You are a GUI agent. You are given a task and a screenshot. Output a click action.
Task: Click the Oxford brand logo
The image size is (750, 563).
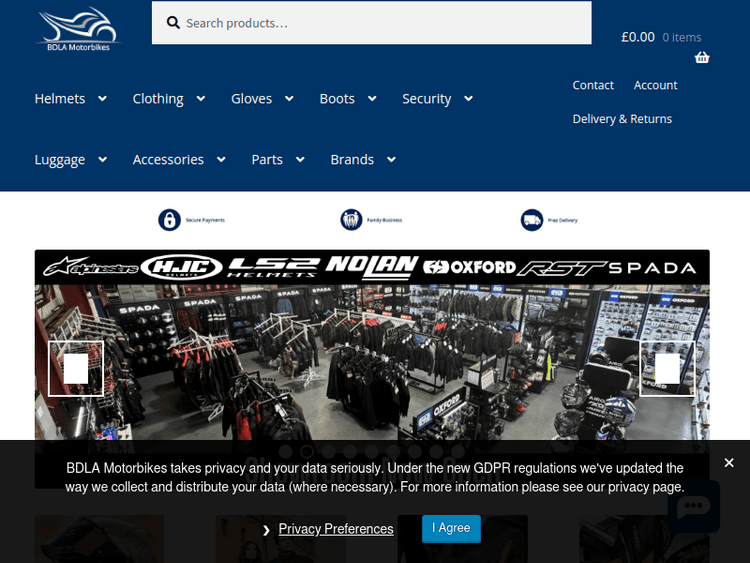pos(470,267)
